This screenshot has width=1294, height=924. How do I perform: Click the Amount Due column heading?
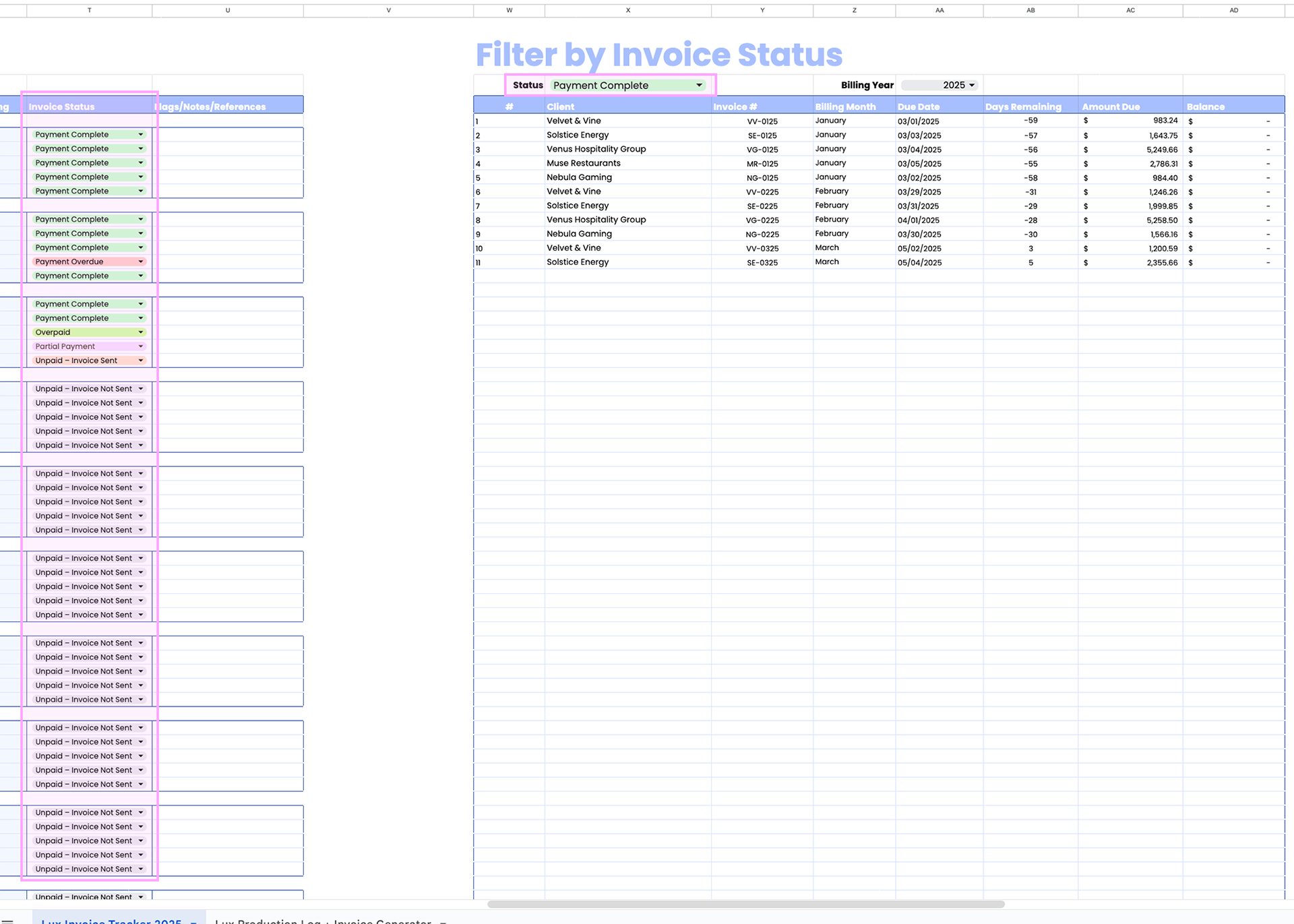1111,106
